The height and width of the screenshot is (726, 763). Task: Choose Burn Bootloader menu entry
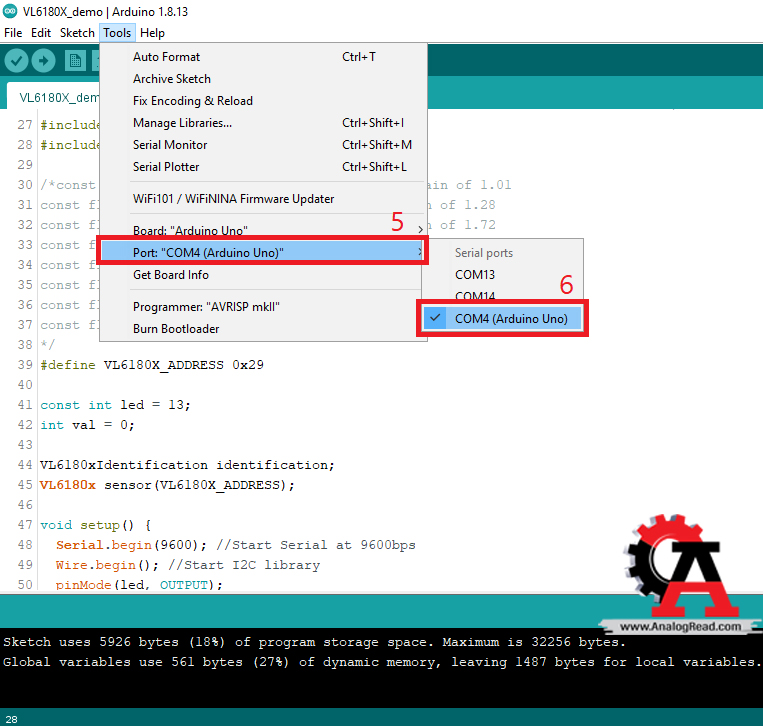[x=263, y=328]
